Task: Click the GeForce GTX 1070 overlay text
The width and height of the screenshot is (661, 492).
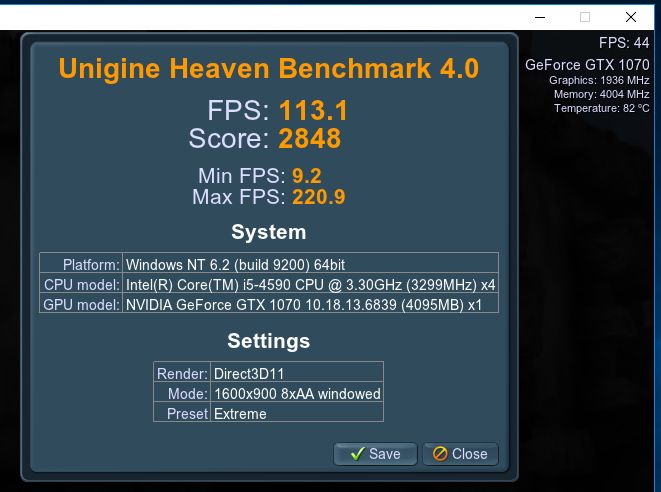Action: tap(587, 65)
